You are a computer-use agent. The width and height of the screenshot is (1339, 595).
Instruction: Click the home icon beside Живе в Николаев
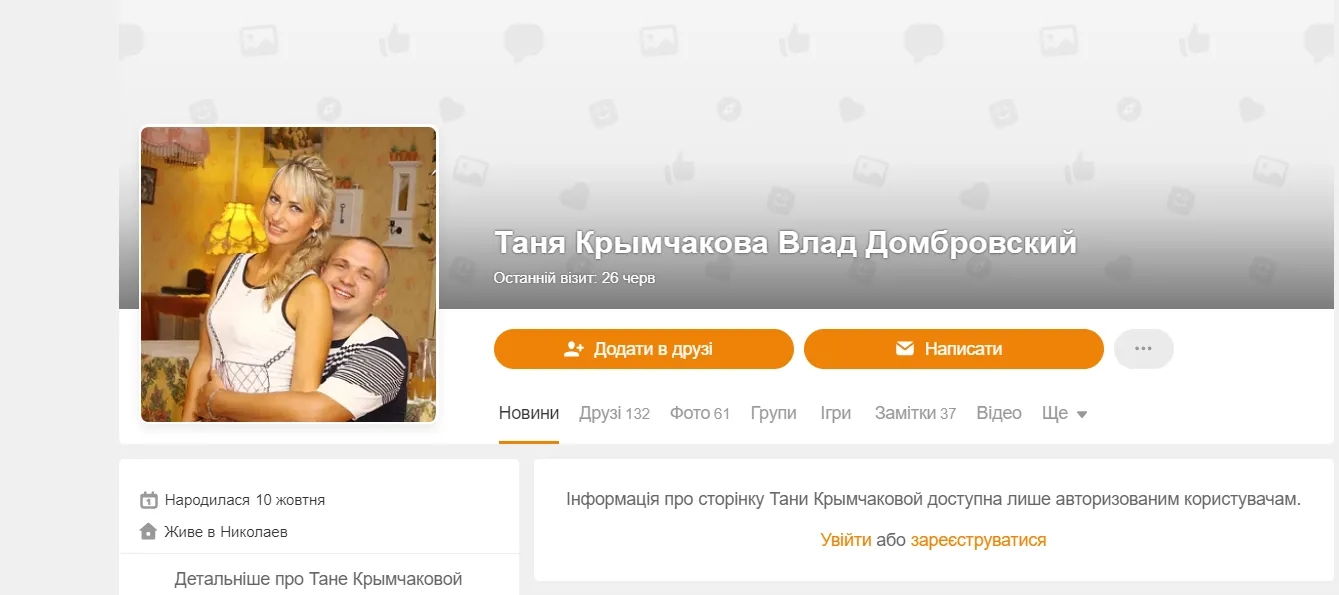(x=149, y=532)
